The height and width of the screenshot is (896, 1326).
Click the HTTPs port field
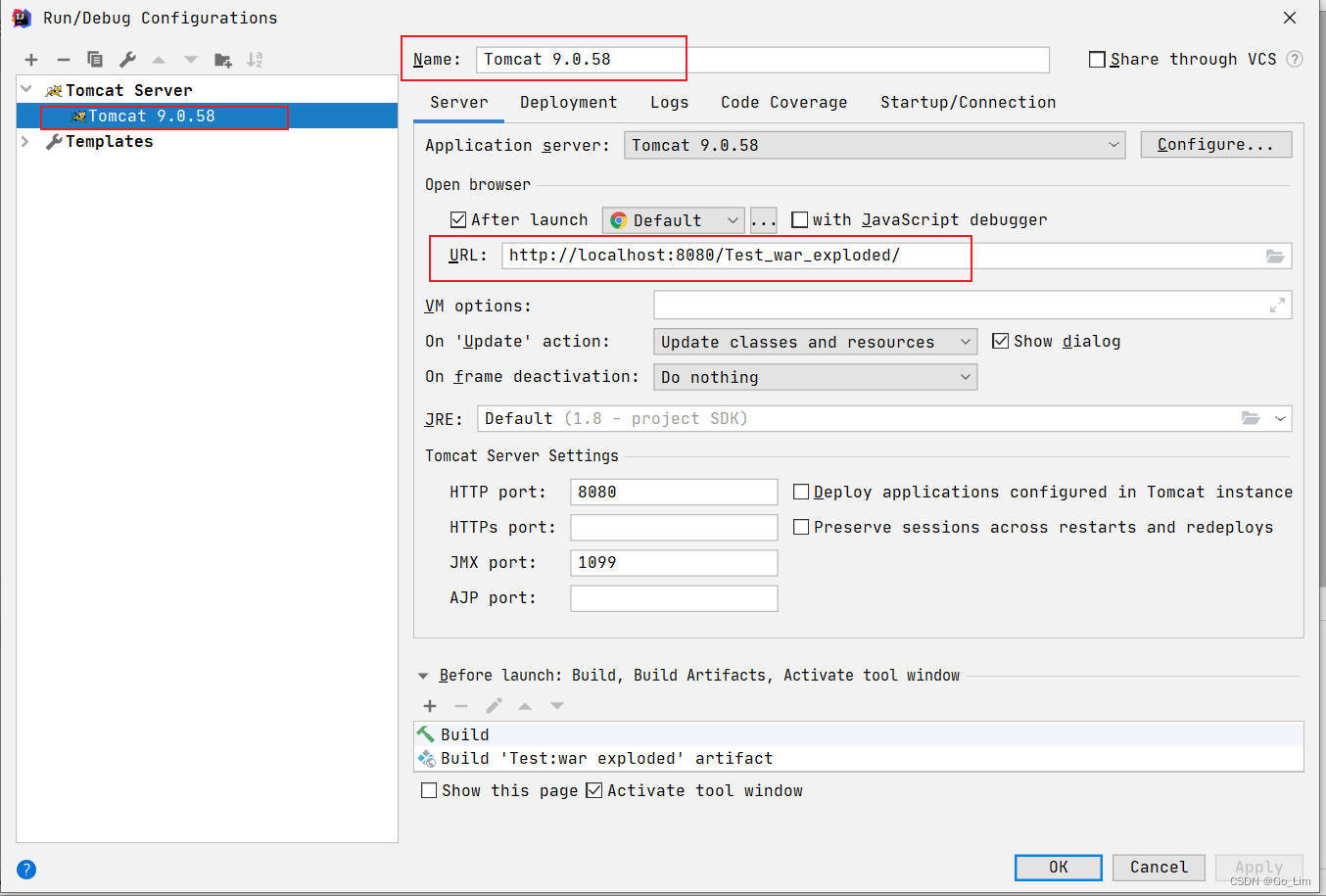click(674, 527)
